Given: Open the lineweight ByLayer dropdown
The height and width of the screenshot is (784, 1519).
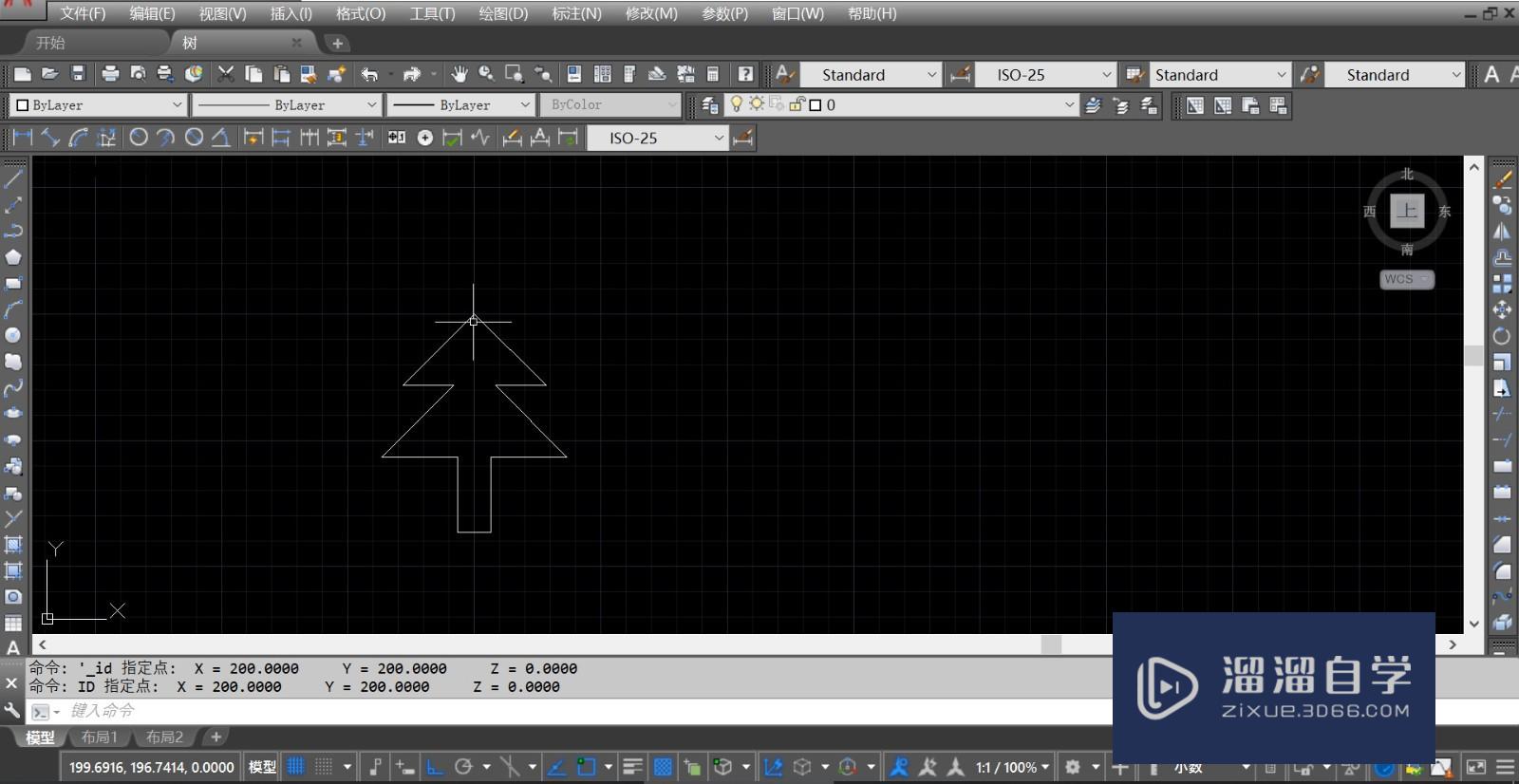Looking at the screenshot, I should pos(461,104).
